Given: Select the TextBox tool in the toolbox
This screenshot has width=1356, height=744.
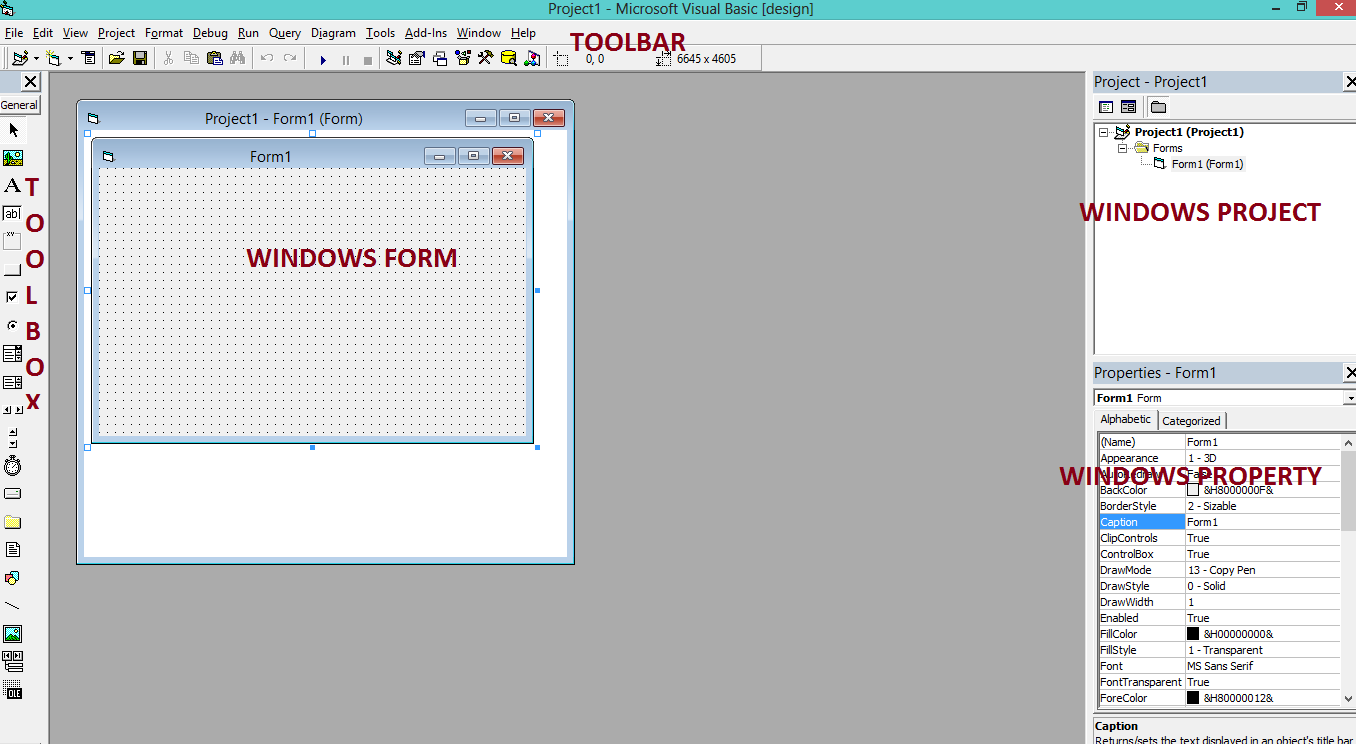Looking at the screenshot, I should (x=13, y=212).
